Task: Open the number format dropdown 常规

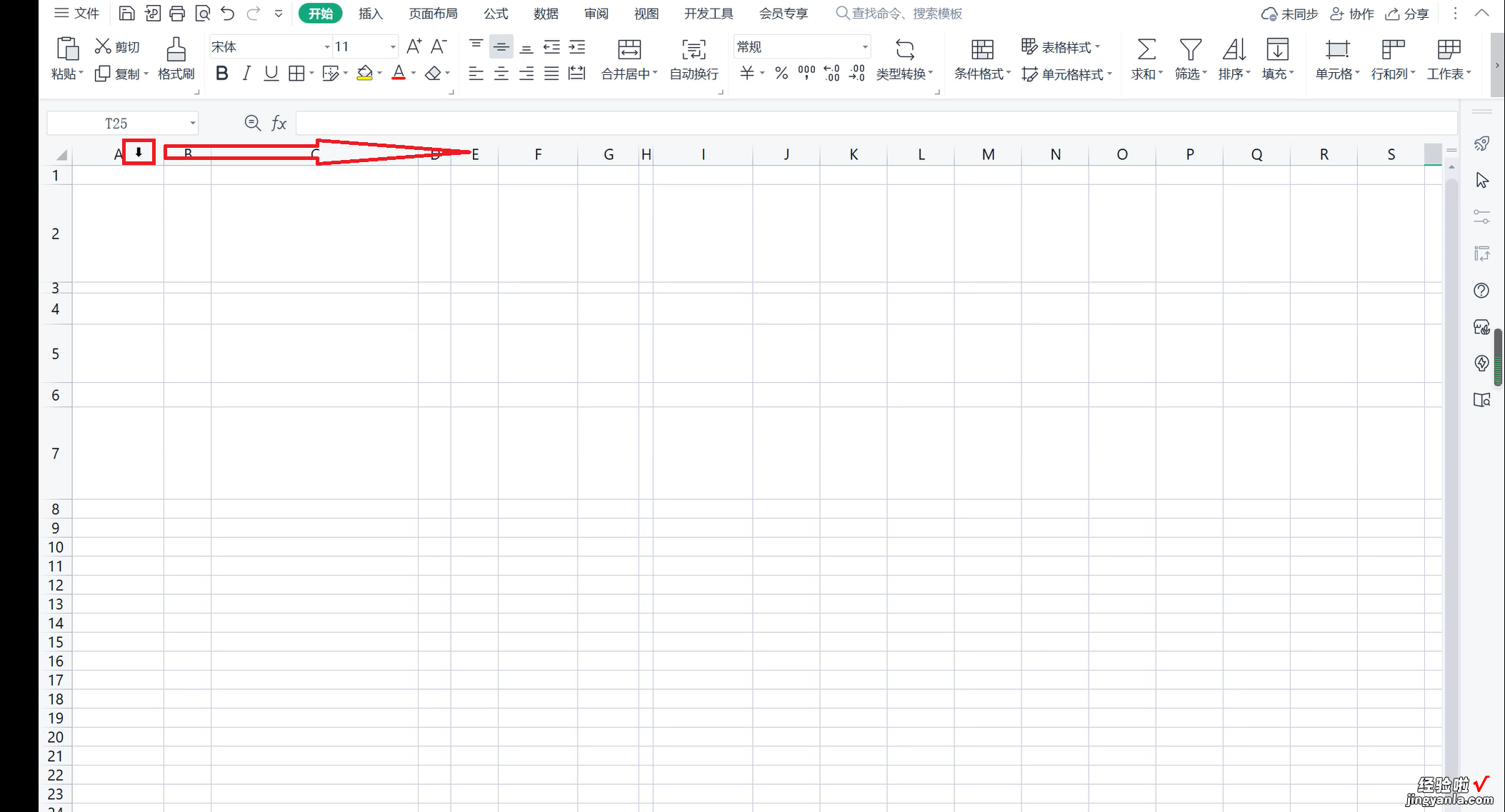Action: [865, 47]
